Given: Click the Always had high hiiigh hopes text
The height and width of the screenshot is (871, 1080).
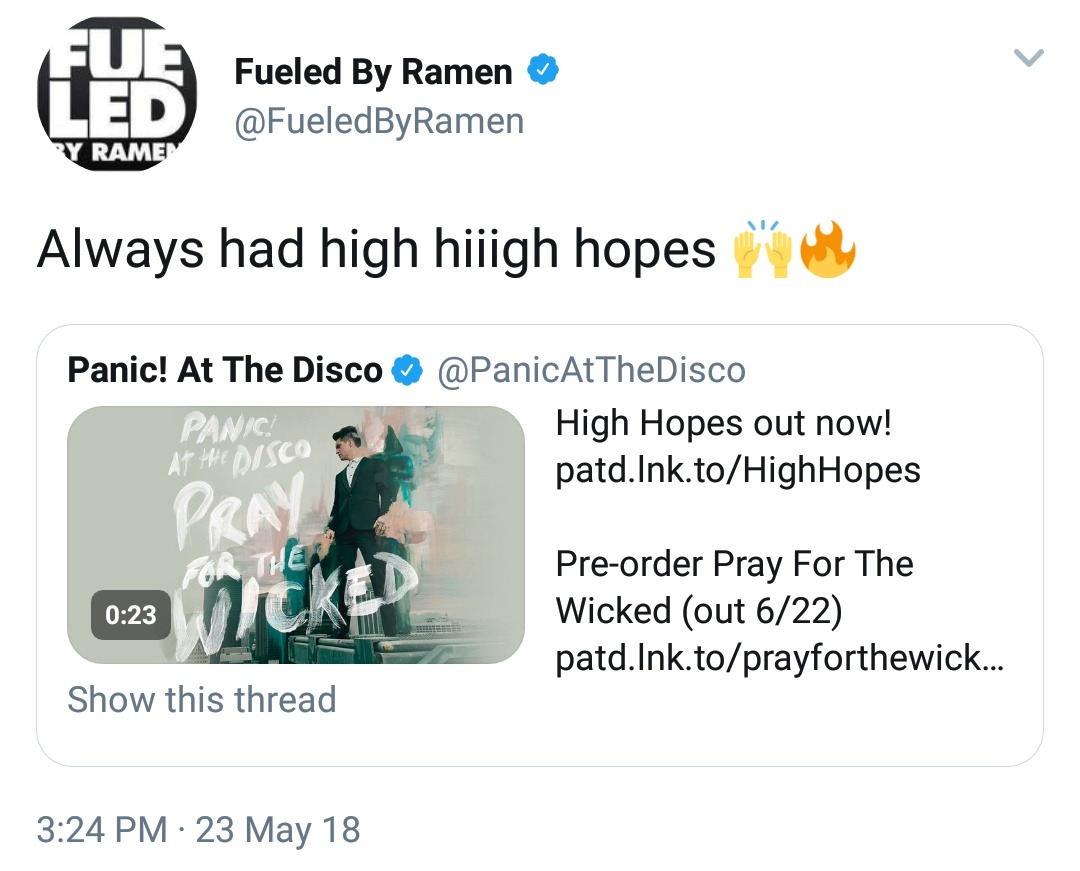Looking at the screenshot, I should [x=376, y=249].
